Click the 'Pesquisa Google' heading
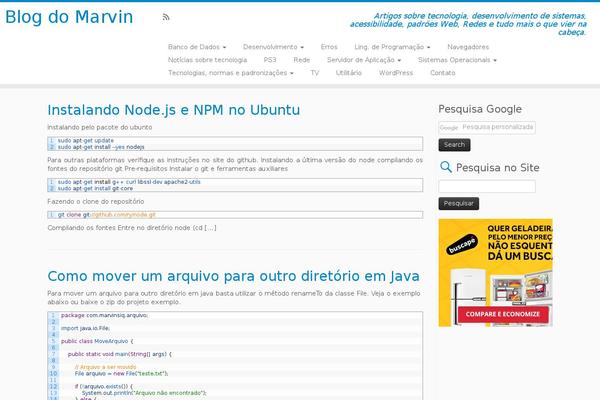The height and width of the screenshot is (400, 600). (480, 109)
